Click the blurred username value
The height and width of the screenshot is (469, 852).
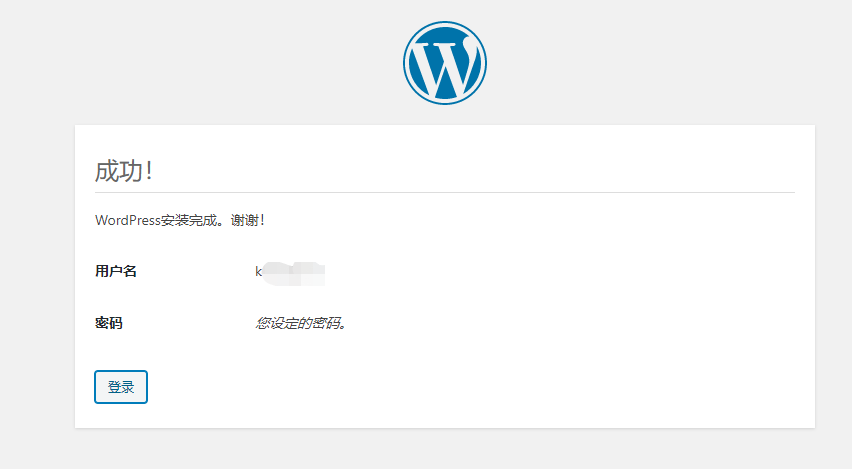(x=290, y=273)
